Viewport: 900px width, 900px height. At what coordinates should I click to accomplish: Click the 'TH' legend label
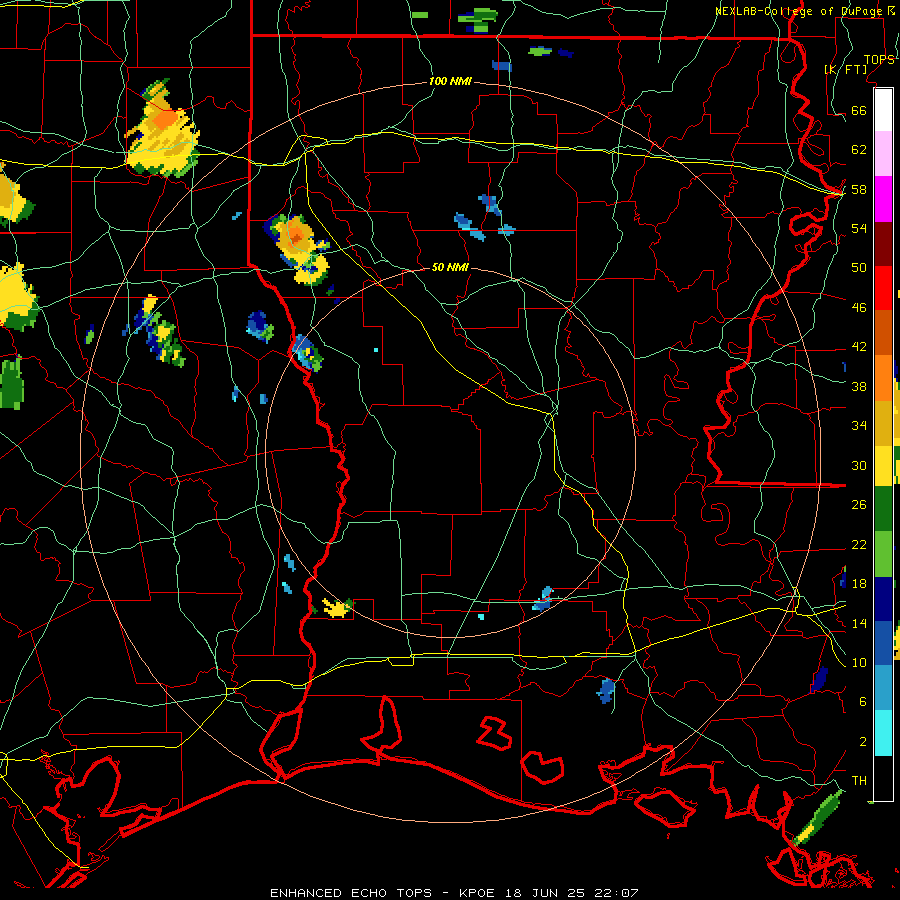[859, 781]
